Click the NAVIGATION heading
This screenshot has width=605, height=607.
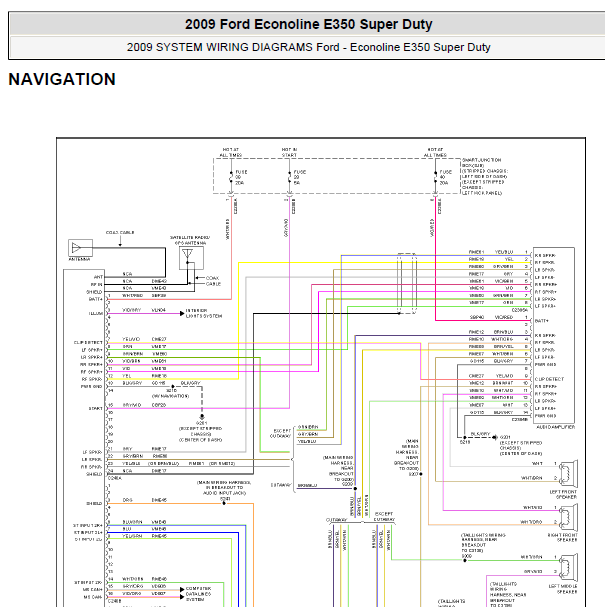[62, 79]
